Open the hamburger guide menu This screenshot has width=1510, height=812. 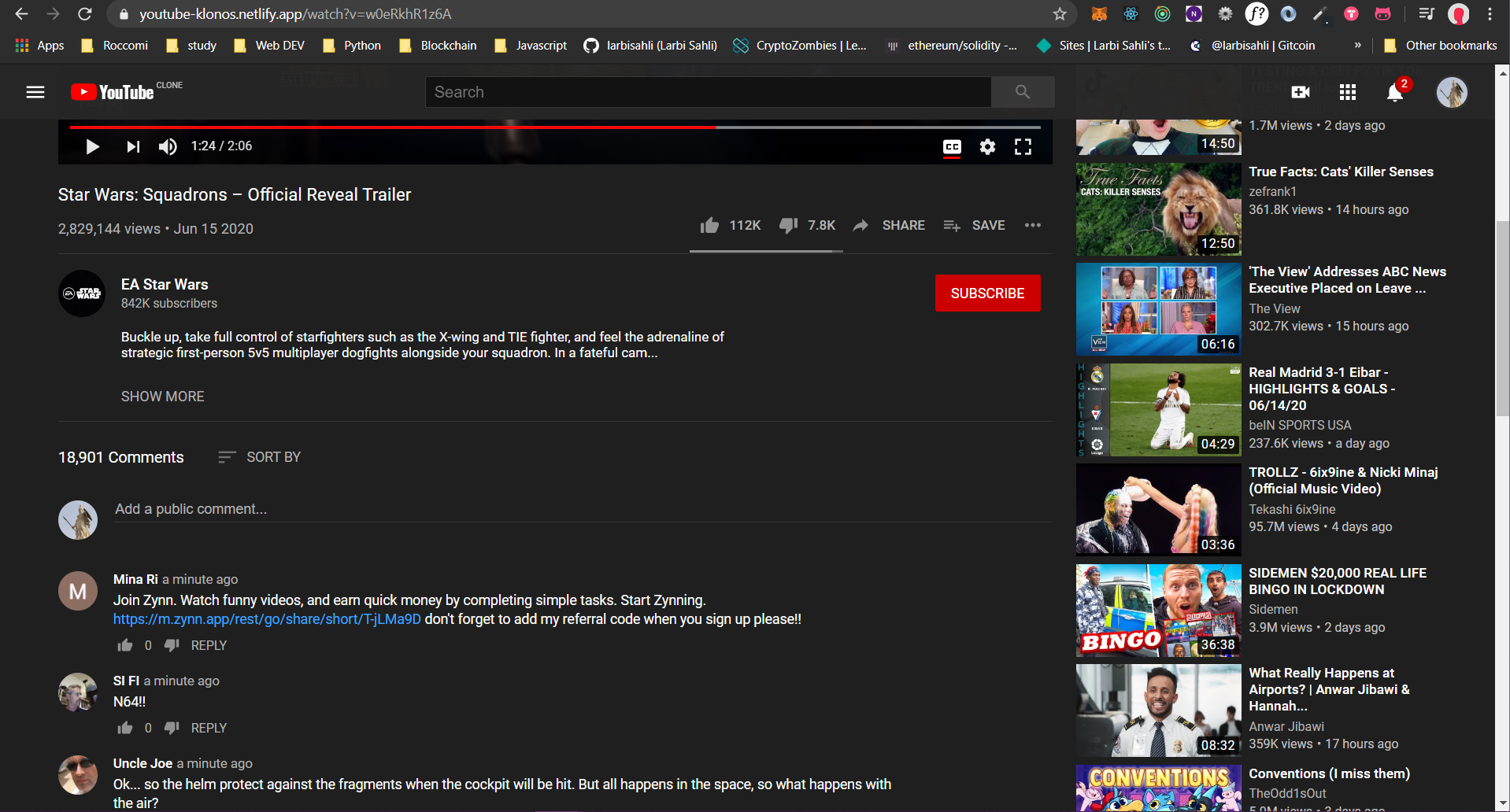click(x=35, y=92)
